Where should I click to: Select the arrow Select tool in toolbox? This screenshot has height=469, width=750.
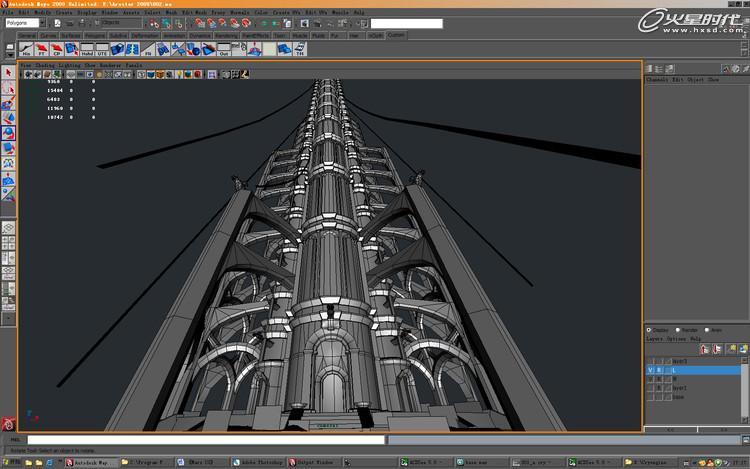pos(9,73)
